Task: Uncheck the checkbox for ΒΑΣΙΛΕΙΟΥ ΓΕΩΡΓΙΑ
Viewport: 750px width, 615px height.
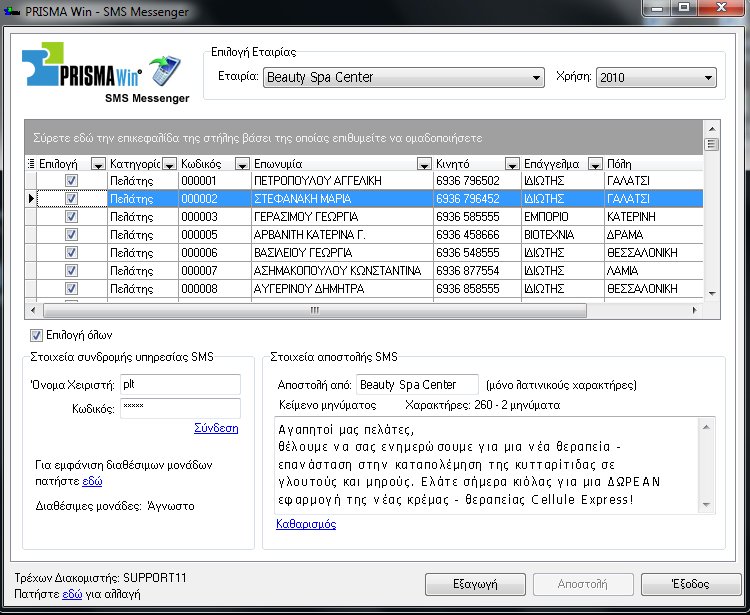Action: click(x=71, y=253)
